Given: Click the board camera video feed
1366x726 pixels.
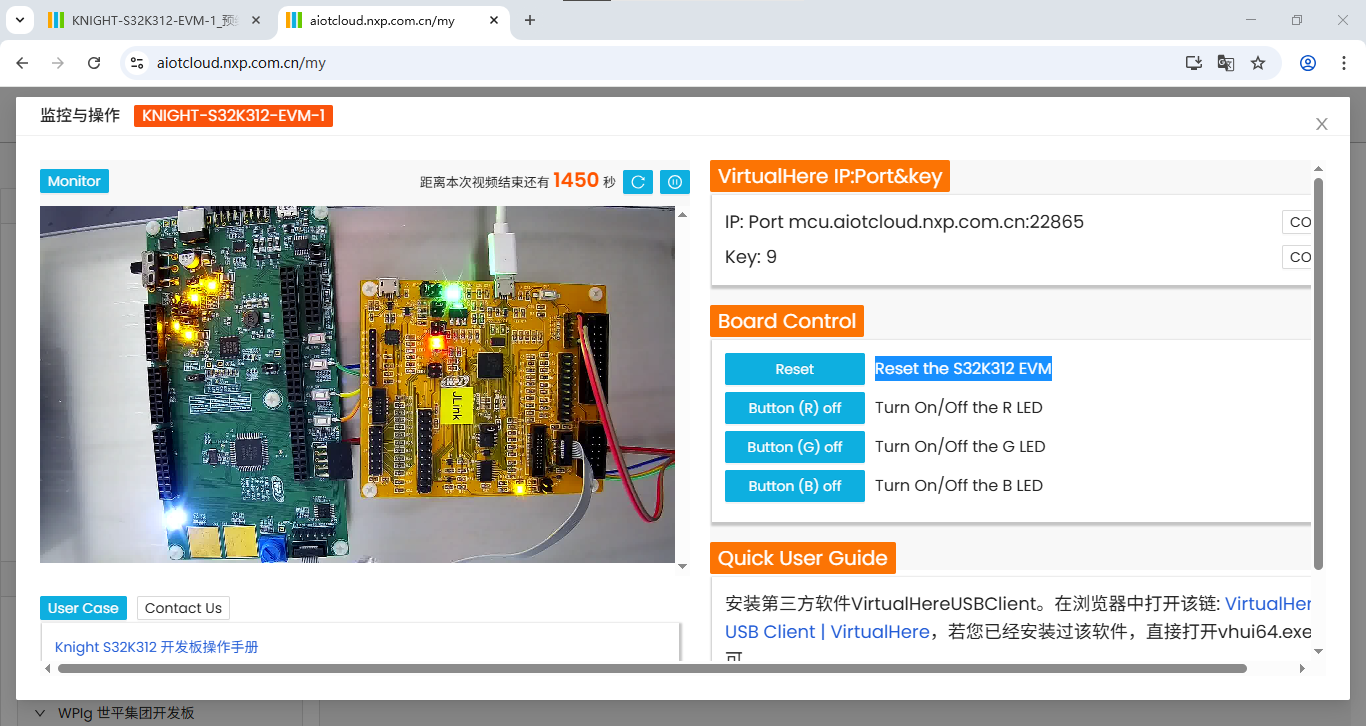Looking at the screenshot, I should (357, 384).
